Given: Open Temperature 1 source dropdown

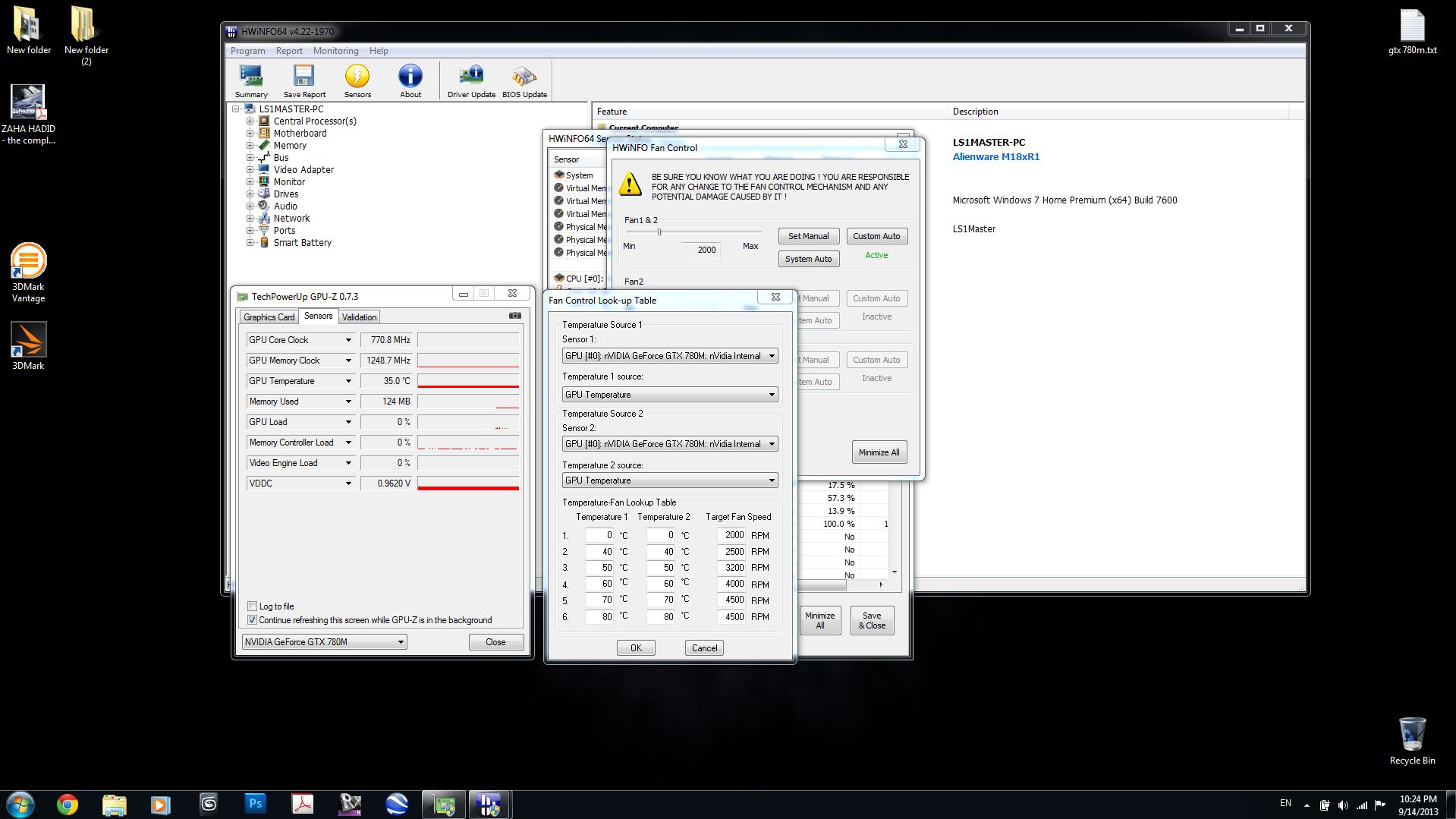Looking at the screenshot, I should tap(670, 395).
